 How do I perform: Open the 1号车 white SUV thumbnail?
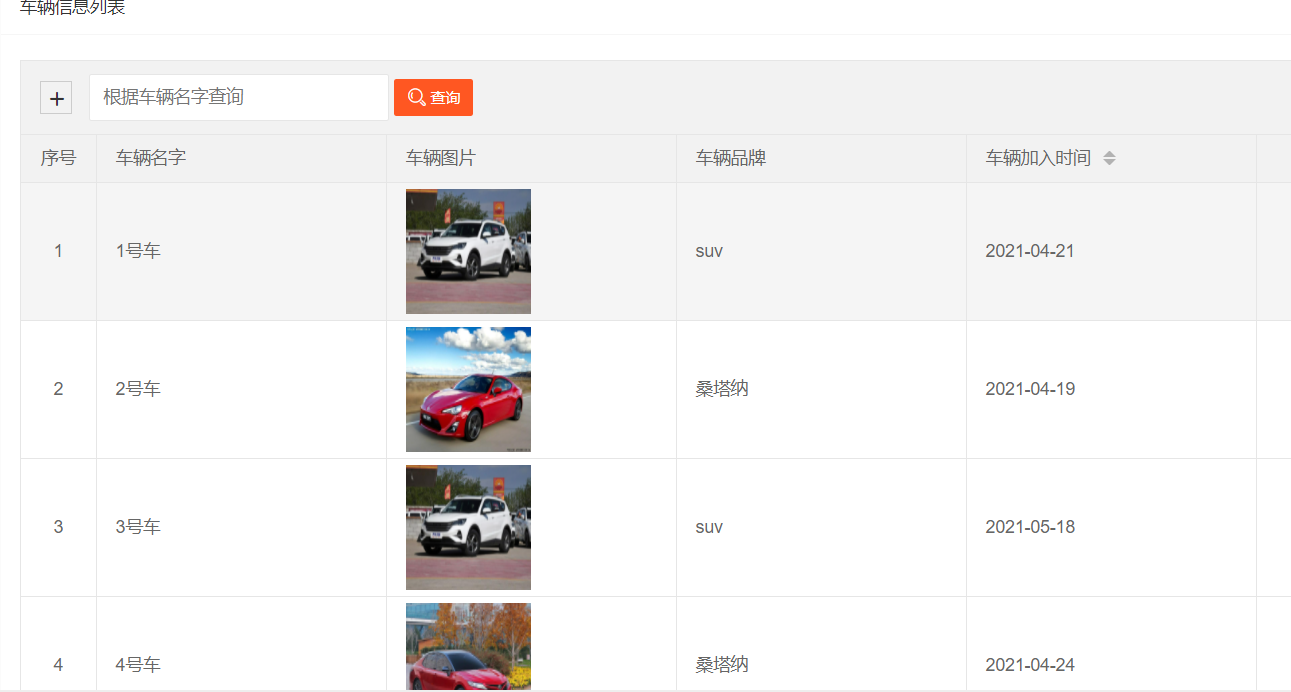[468, 251]
